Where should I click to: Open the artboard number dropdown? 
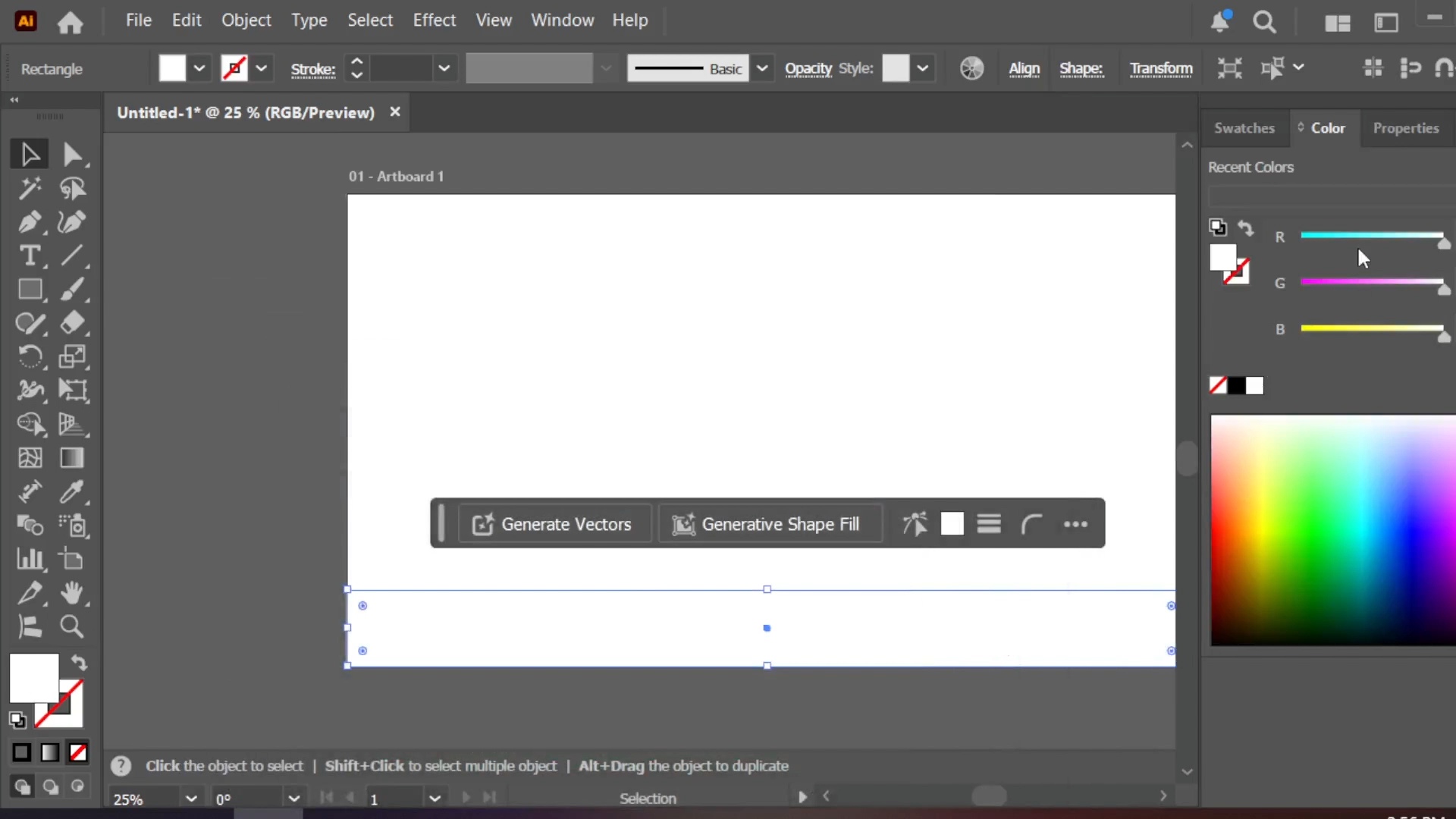(x=435, y=799)
